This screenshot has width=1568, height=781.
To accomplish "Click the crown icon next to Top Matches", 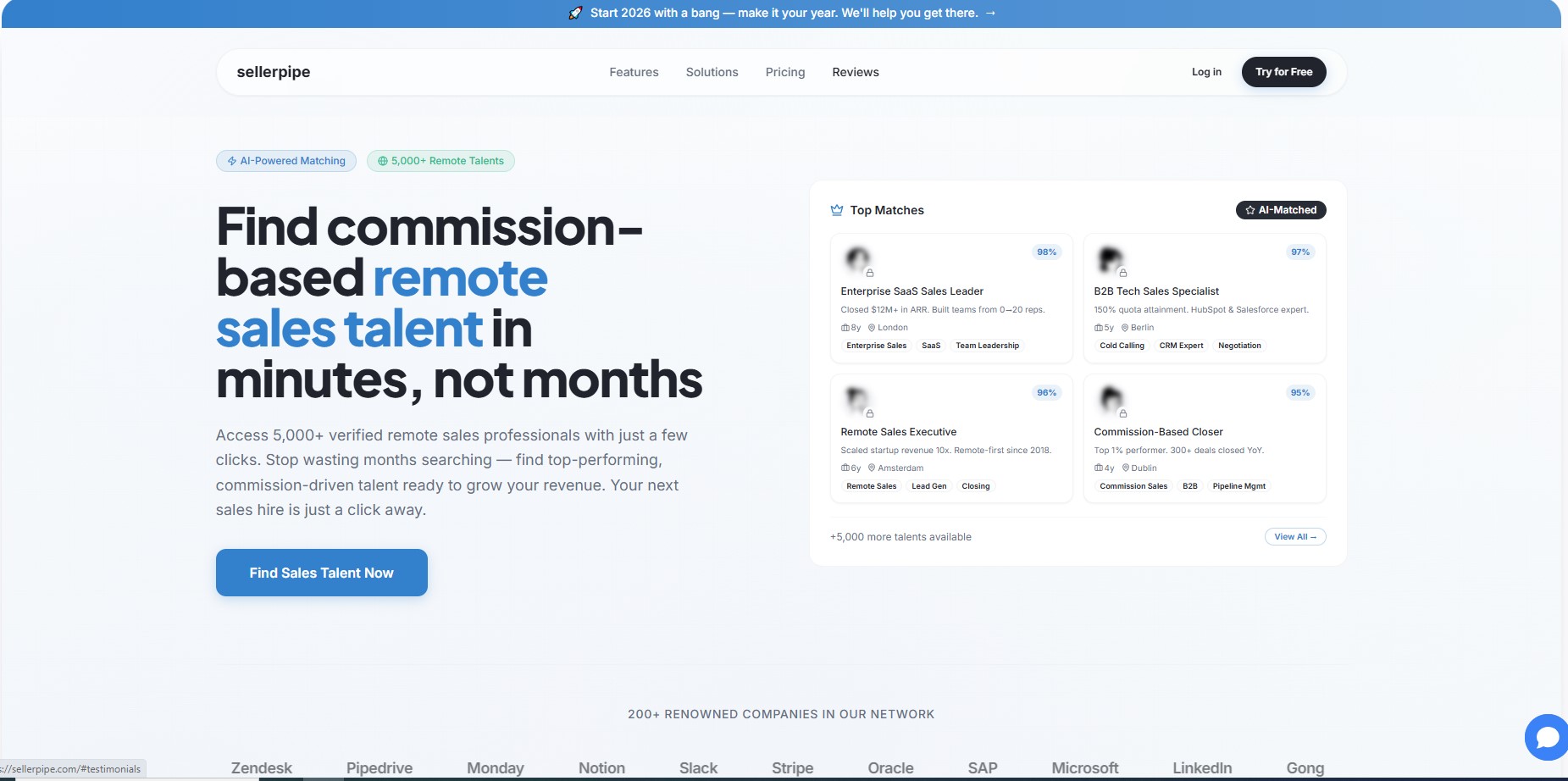I will (837, 210).
